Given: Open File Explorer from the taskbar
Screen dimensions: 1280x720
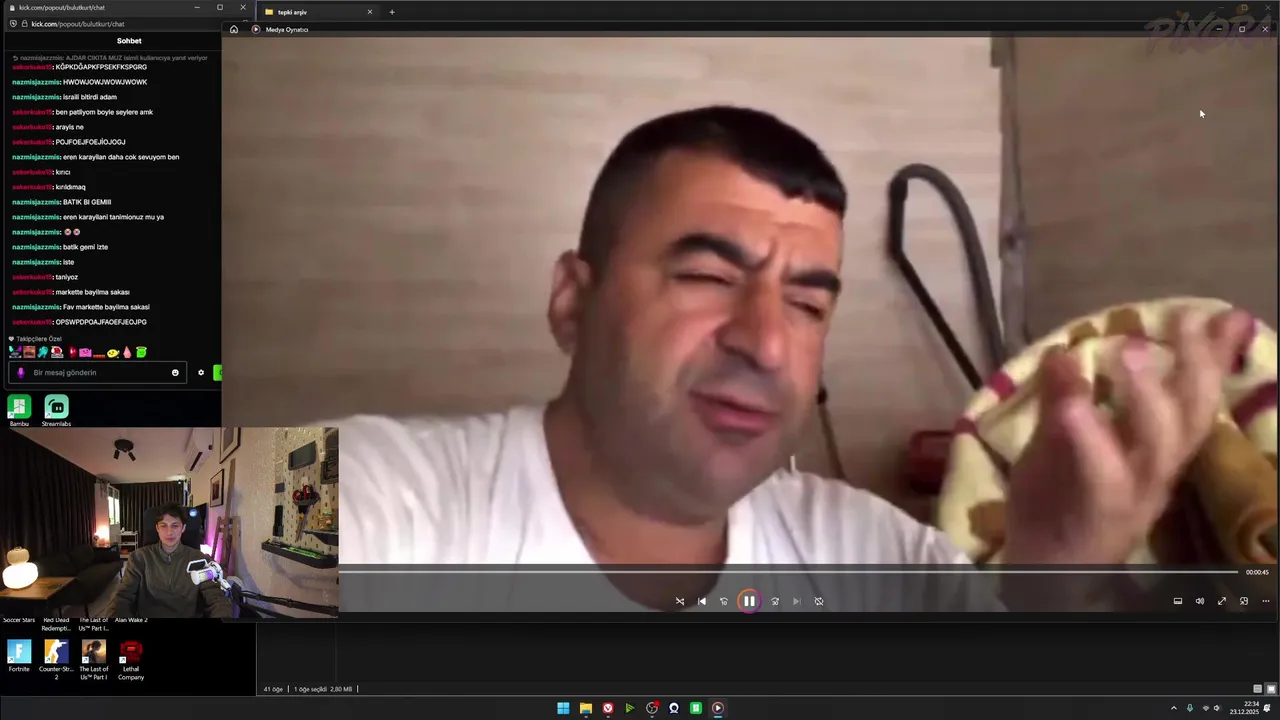Looking at the screenshot, I should click(x=585, y=708).
